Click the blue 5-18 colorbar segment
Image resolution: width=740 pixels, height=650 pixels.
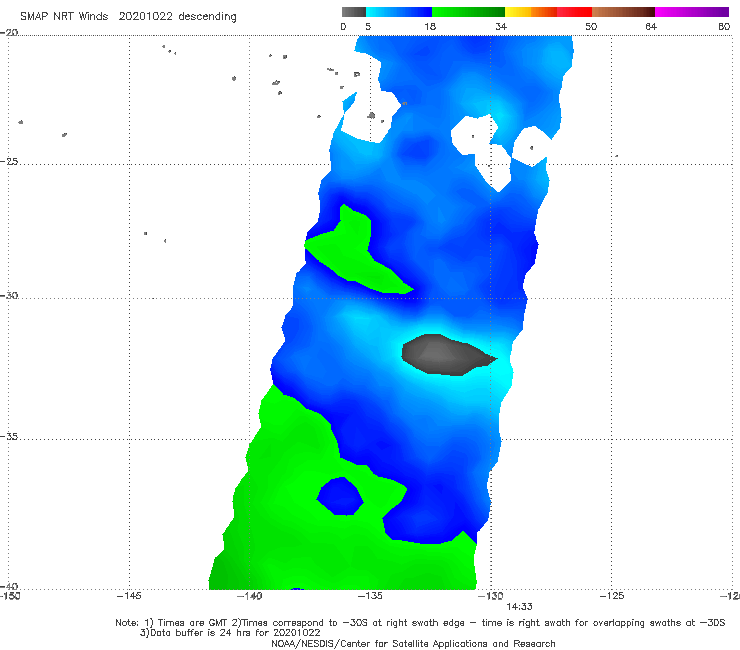[399, 12]
